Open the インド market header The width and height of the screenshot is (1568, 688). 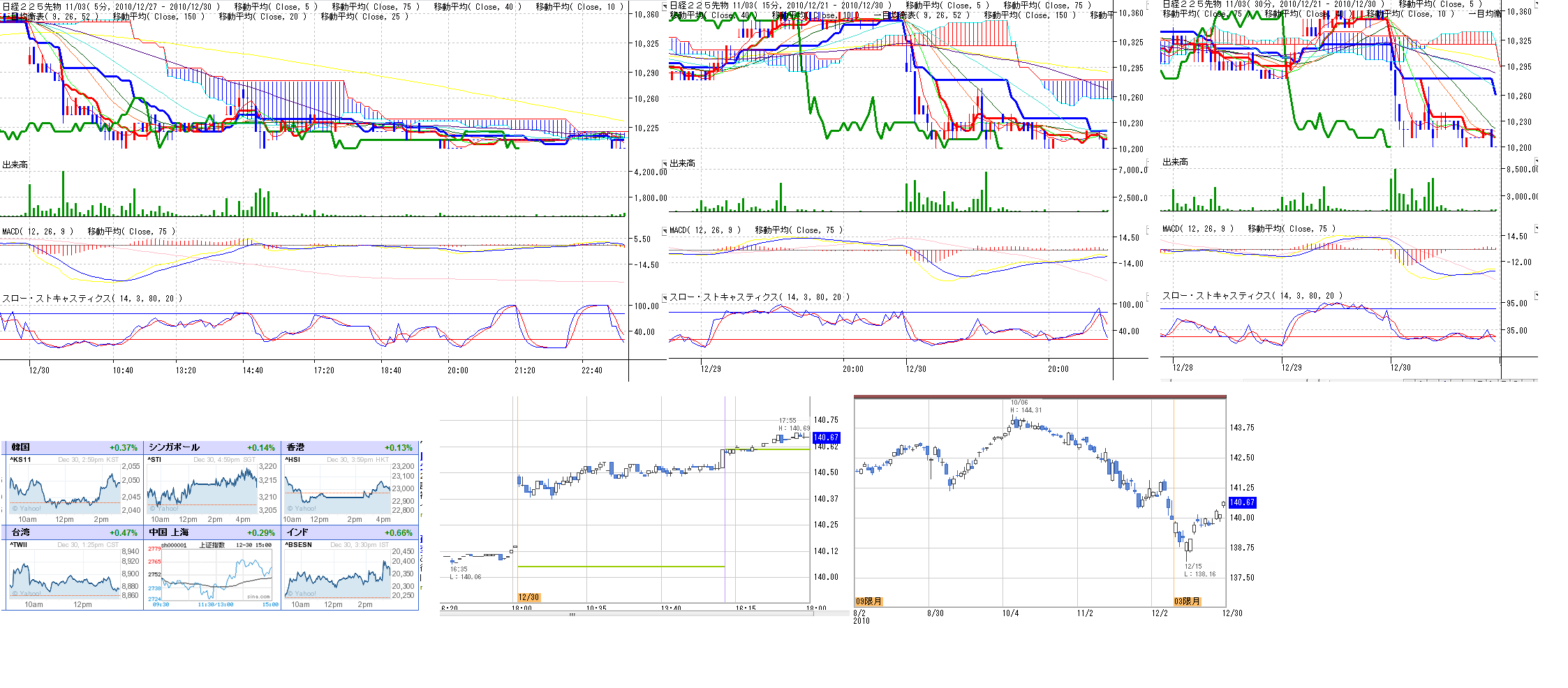tap(297, 532)
